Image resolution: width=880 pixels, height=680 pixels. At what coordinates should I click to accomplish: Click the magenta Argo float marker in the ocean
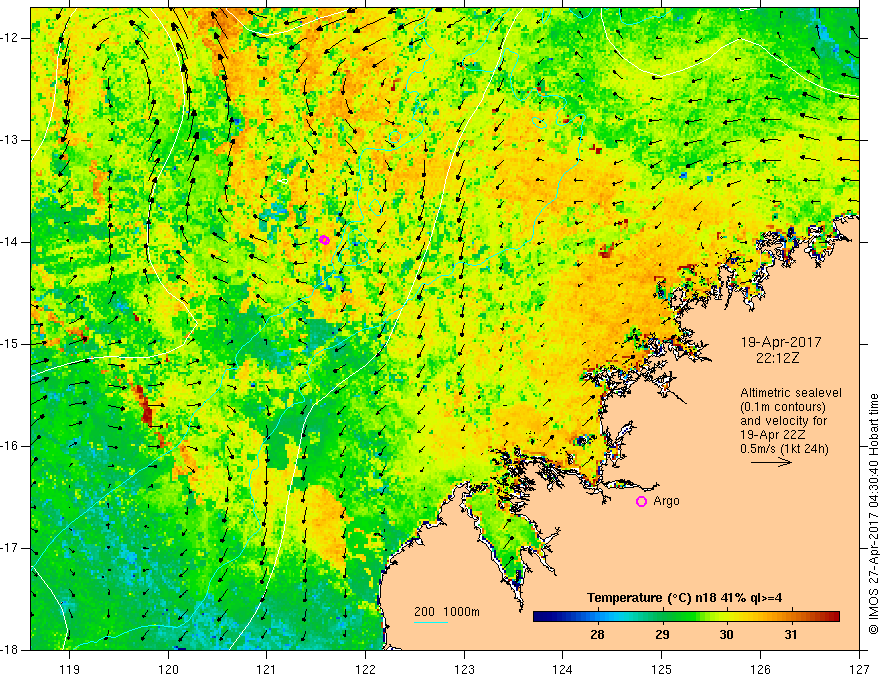(324, 240)
